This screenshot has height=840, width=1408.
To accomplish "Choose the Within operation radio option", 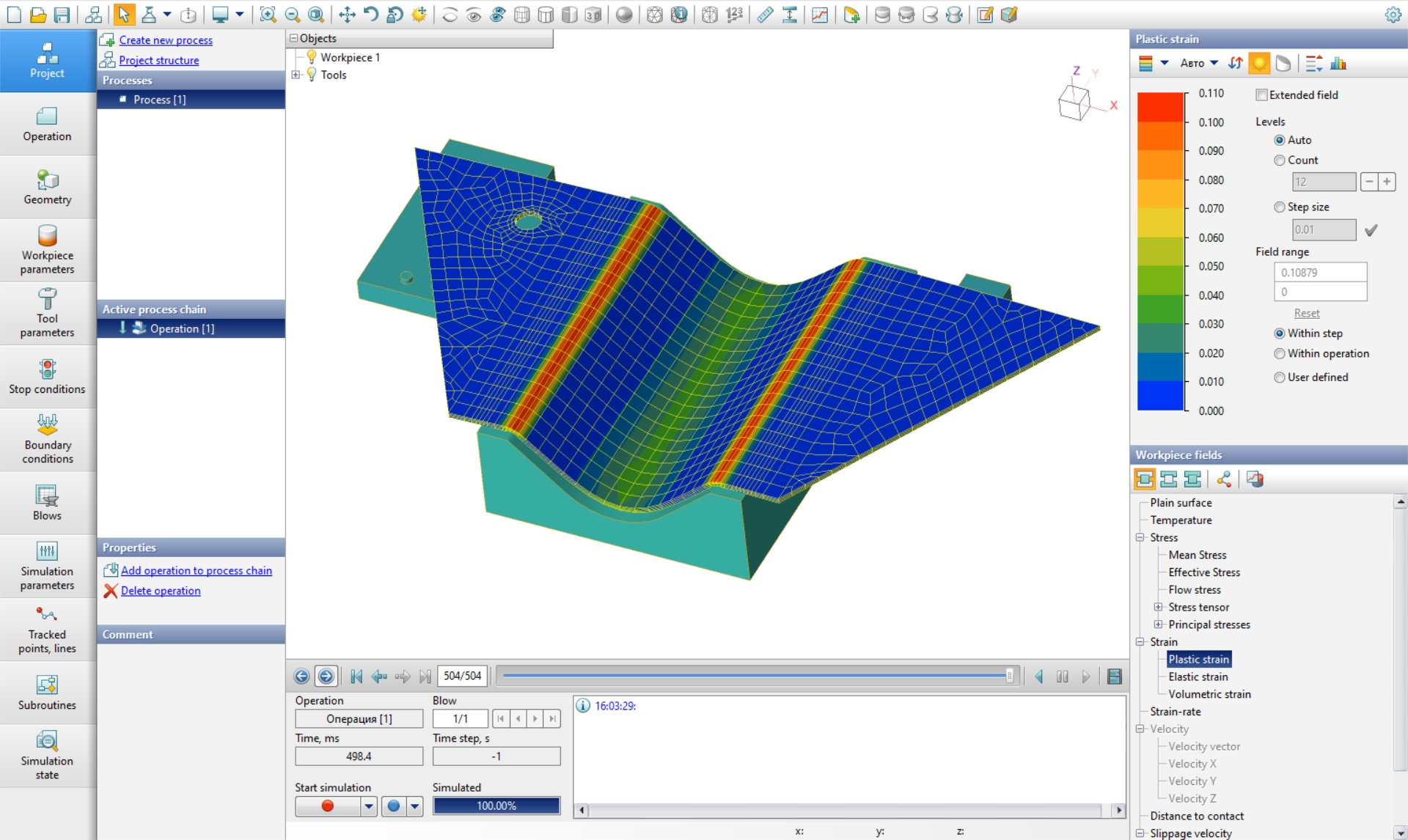I will click(1280, 354).
